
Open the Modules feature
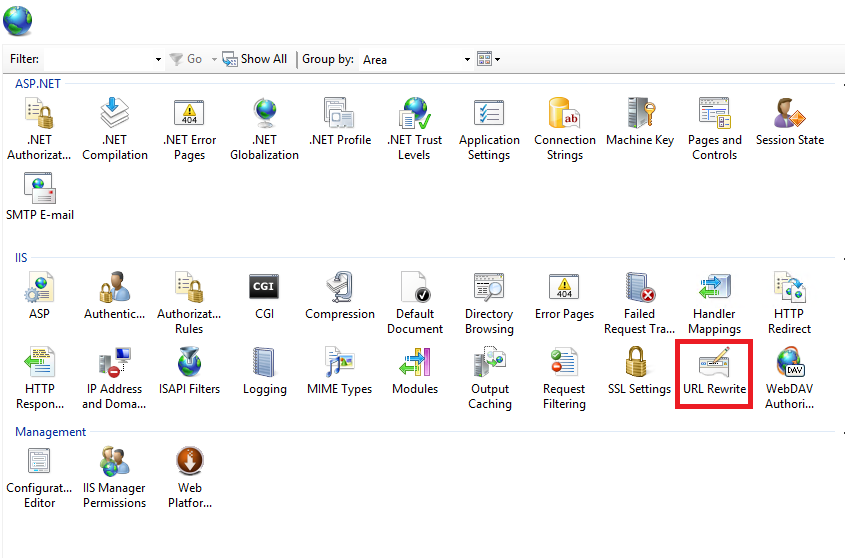(415, 371)
